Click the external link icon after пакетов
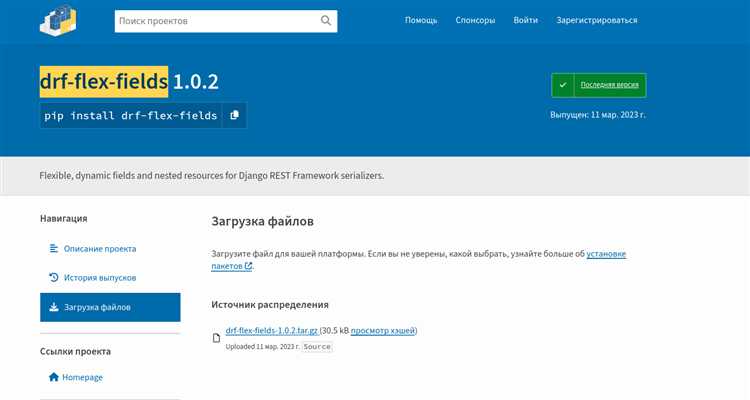750x400 pixels. click(248, 266)
